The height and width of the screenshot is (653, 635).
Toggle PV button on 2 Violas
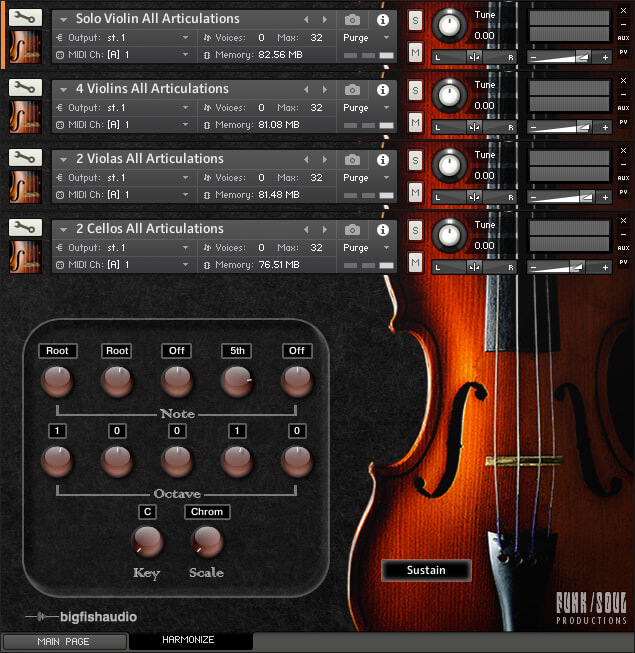pos(623,192)
